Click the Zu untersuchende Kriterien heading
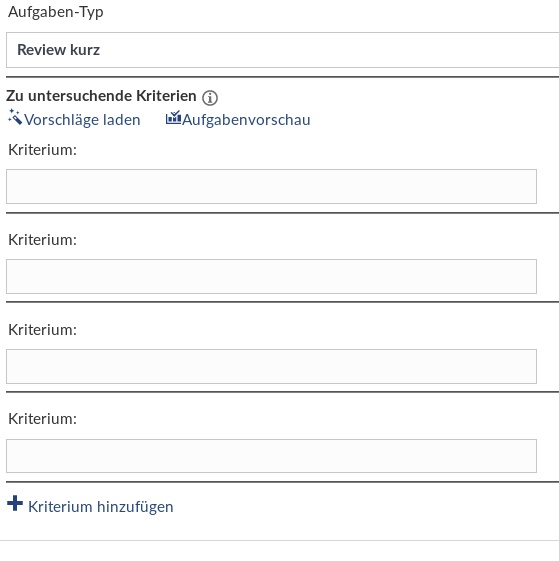The width and height of the screenshot is (559, 561). 101,96
